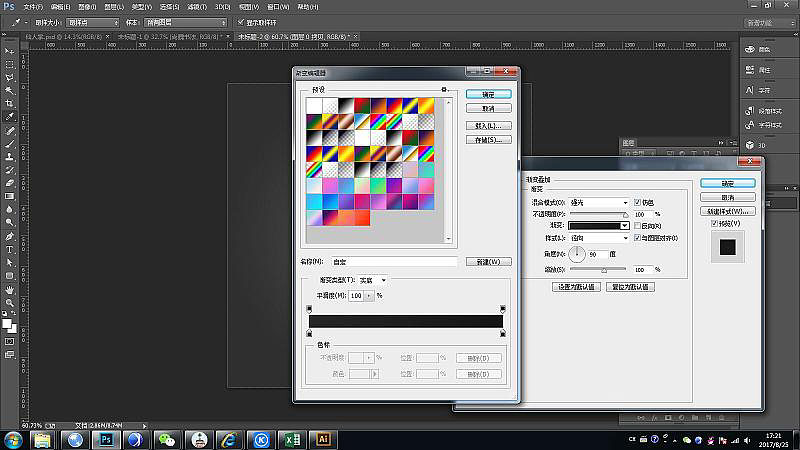800x450 pixels.
Task: Select the Type (T) tool
Action: coord(10,249)
